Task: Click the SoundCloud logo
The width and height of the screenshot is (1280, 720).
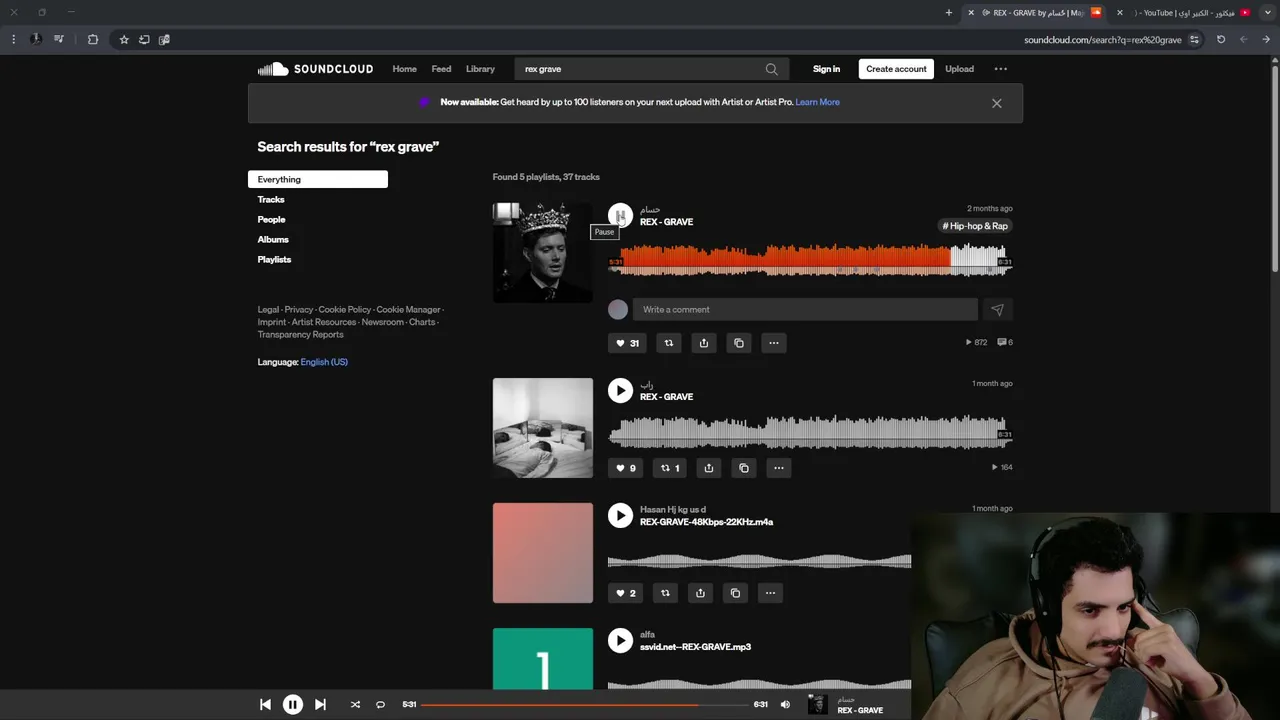Action: point(315,69)
